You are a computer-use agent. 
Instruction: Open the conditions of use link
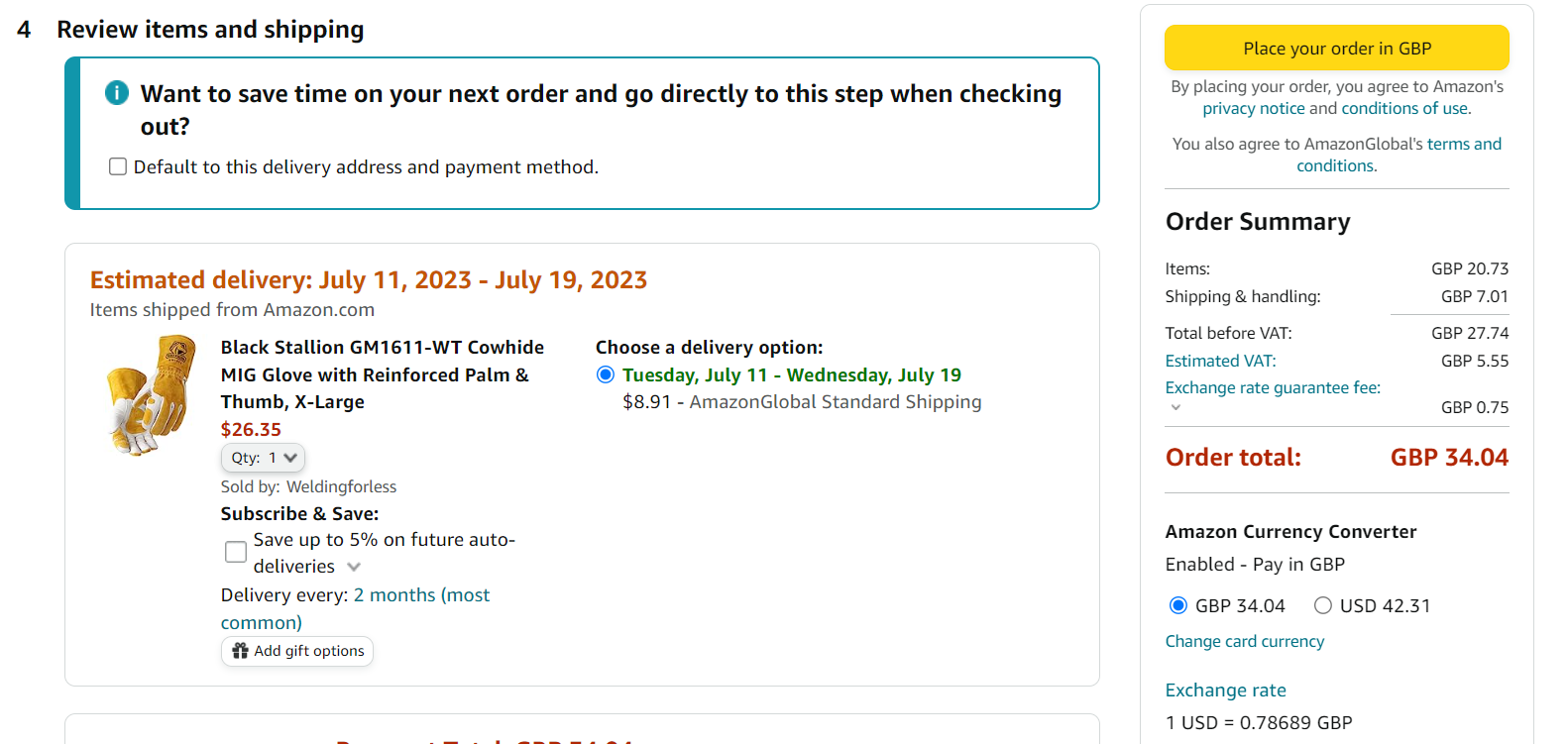pos(1404,109)
